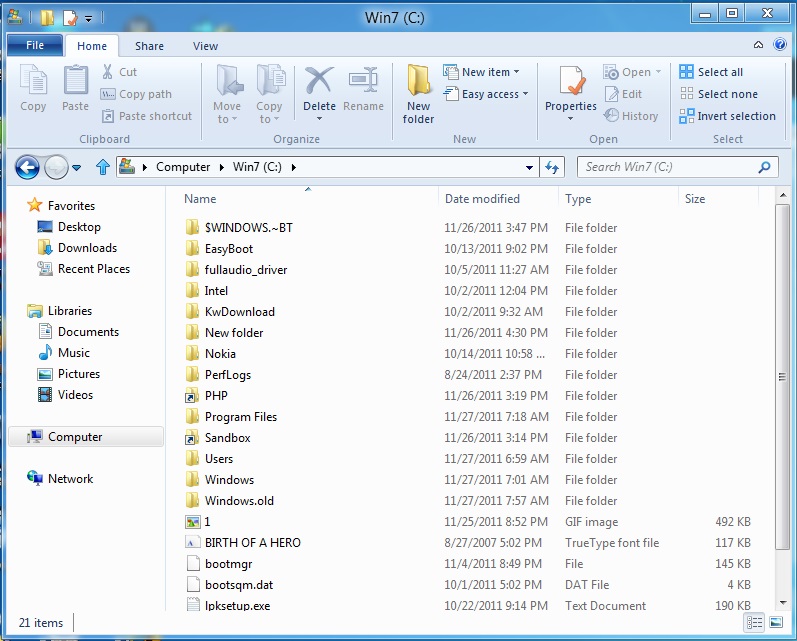Sort by Name column header
Screen dimensions: 797x641
tap(200, 199)
